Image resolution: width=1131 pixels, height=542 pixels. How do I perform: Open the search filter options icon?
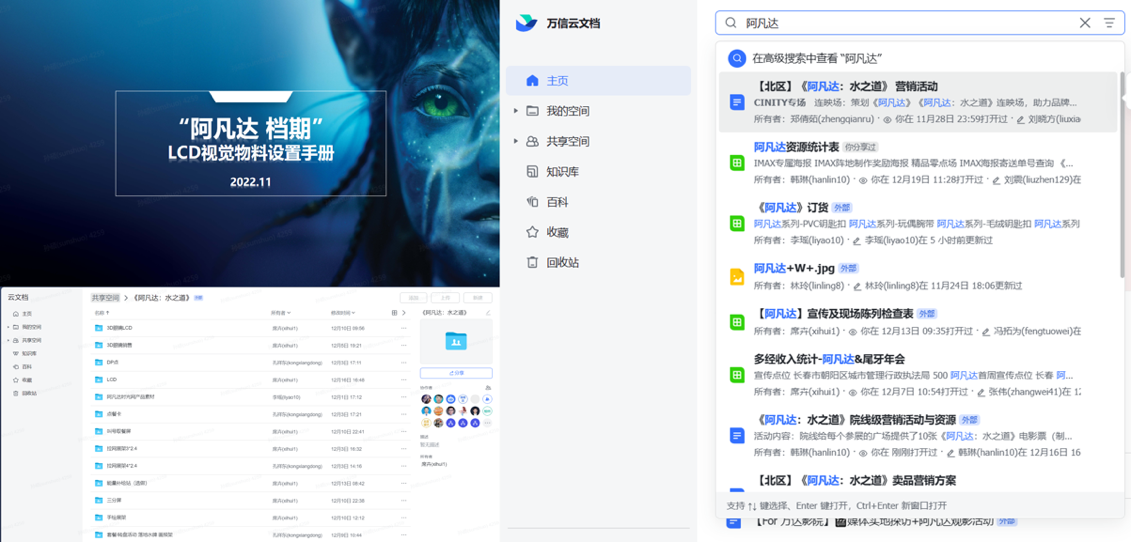coord(1109,23)
